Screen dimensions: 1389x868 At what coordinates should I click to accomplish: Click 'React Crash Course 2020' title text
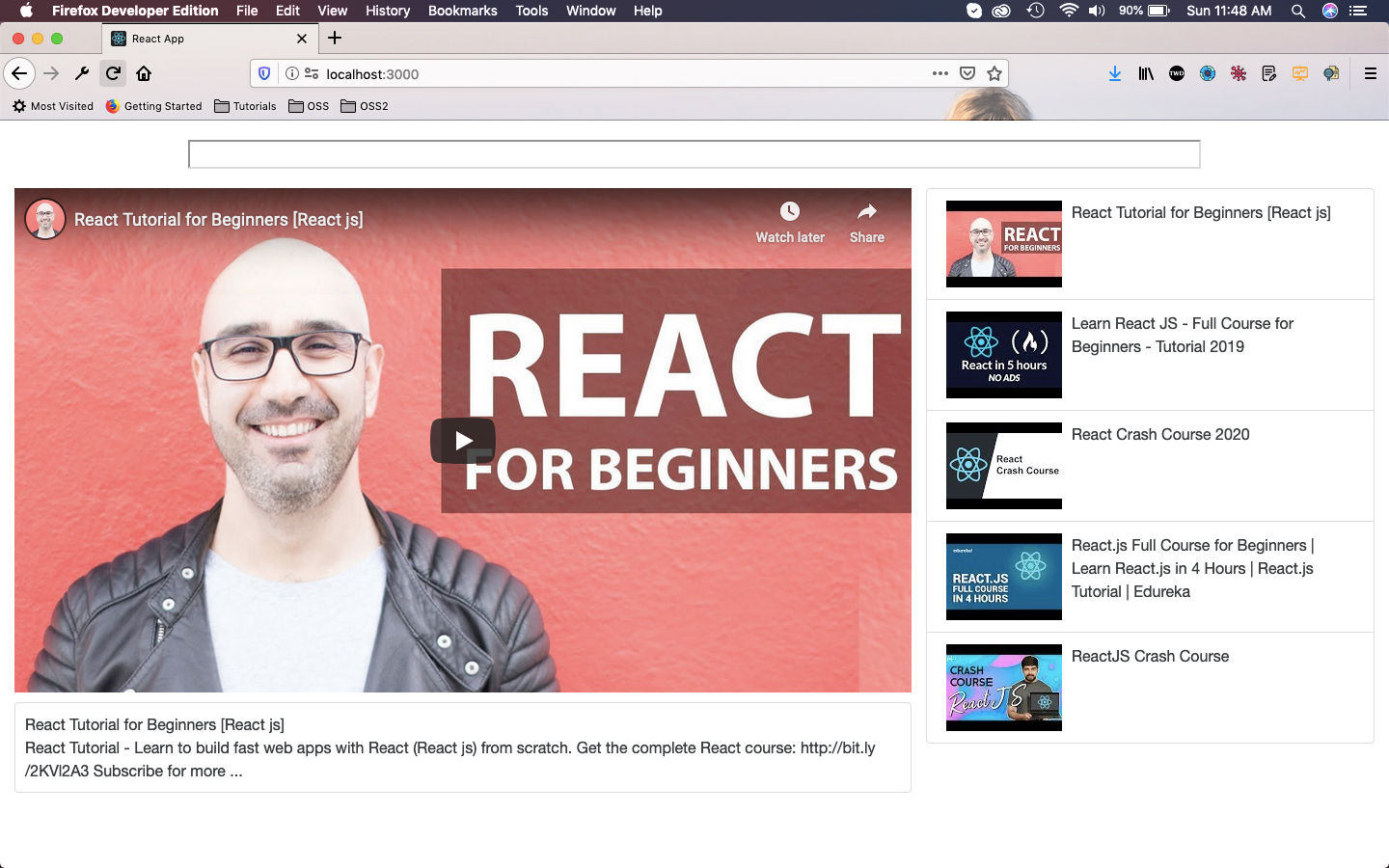[x=1160, y=435]
